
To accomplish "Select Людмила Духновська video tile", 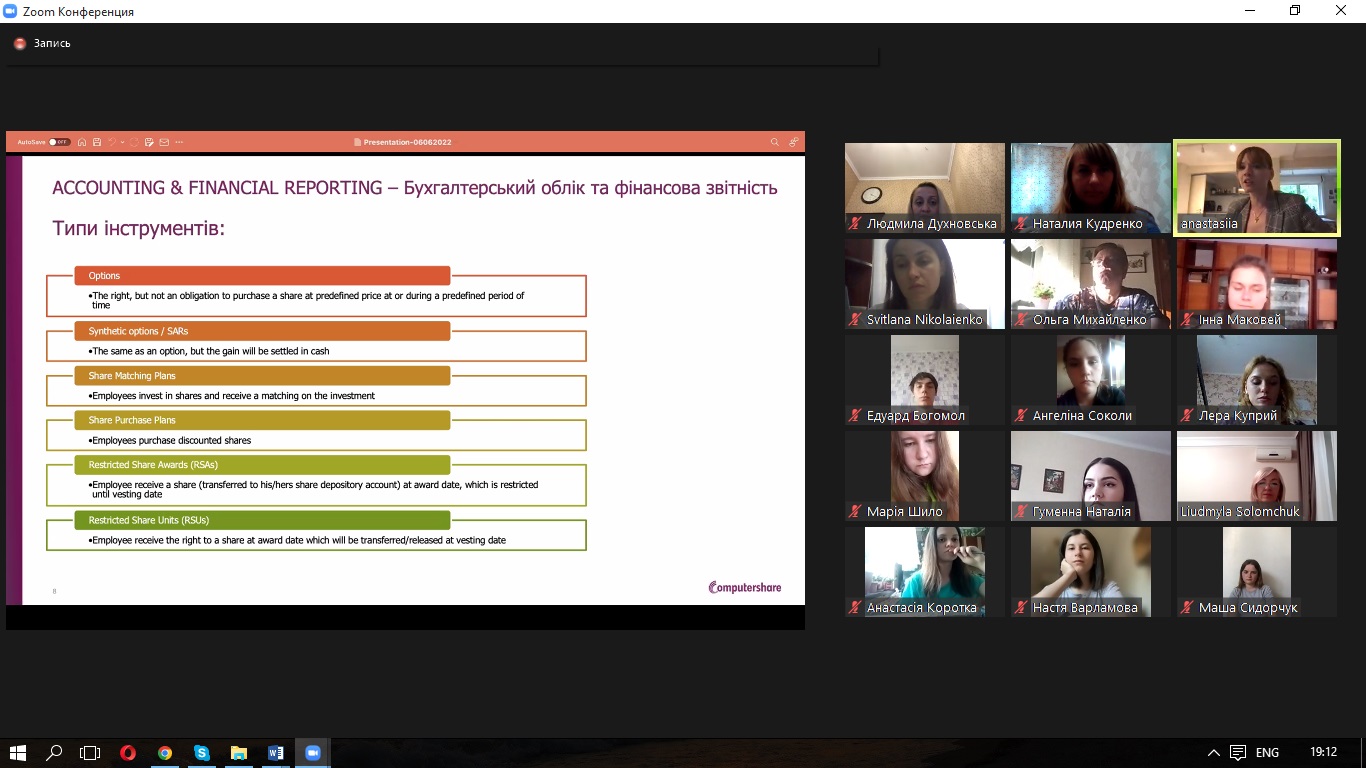I will pyautogui.click(x=925, y=188).
